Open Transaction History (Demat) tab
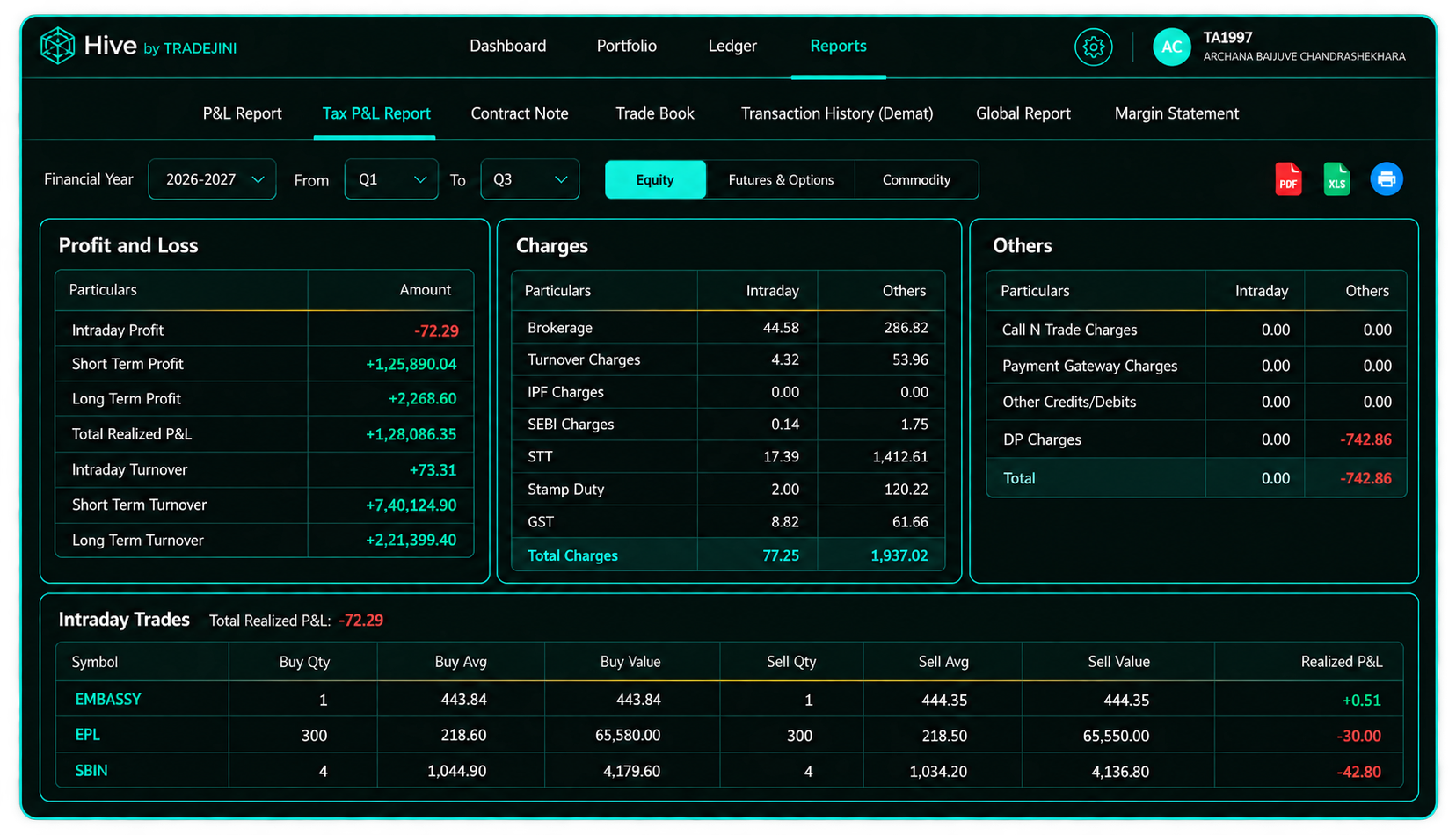The height and width of the screenshot is (835, 1456). click(837, 113)
